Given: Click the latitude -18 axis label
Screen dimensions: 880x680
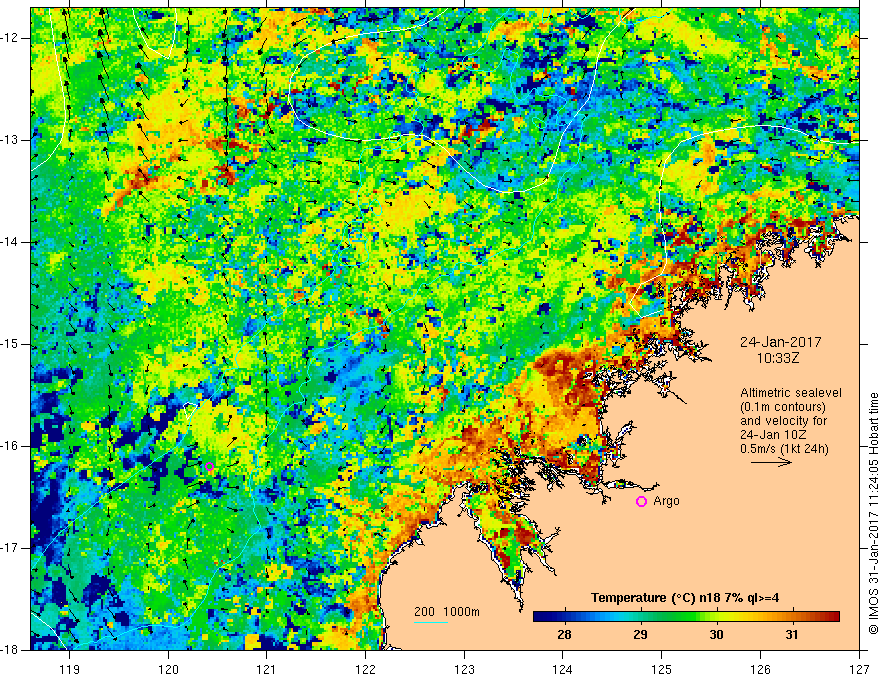Looking at the screenshot, I should 11,650.
